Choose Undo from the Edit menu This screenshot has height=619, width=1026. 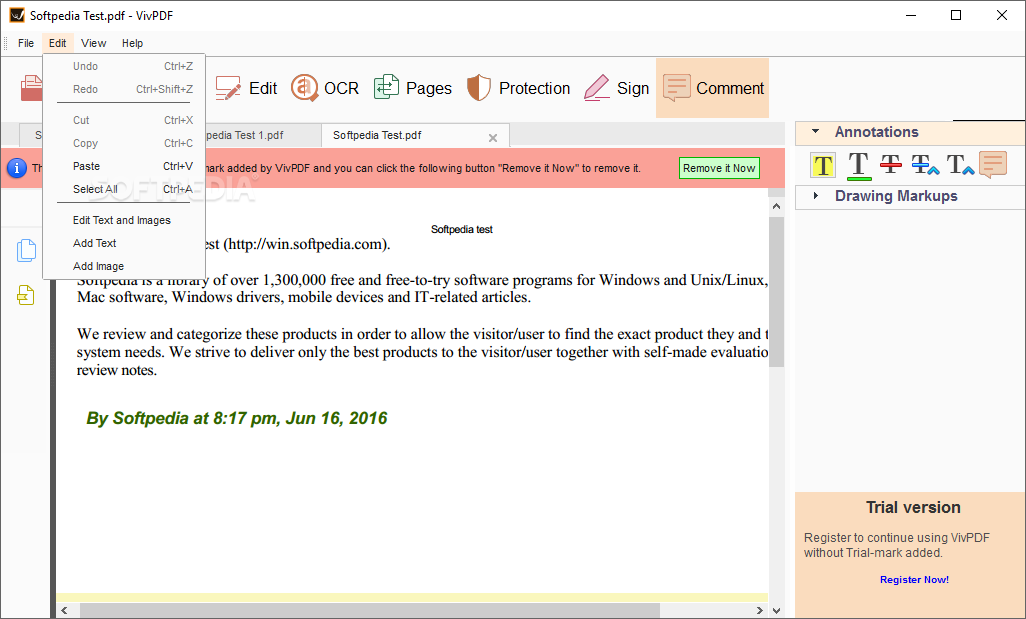[124, 66]
